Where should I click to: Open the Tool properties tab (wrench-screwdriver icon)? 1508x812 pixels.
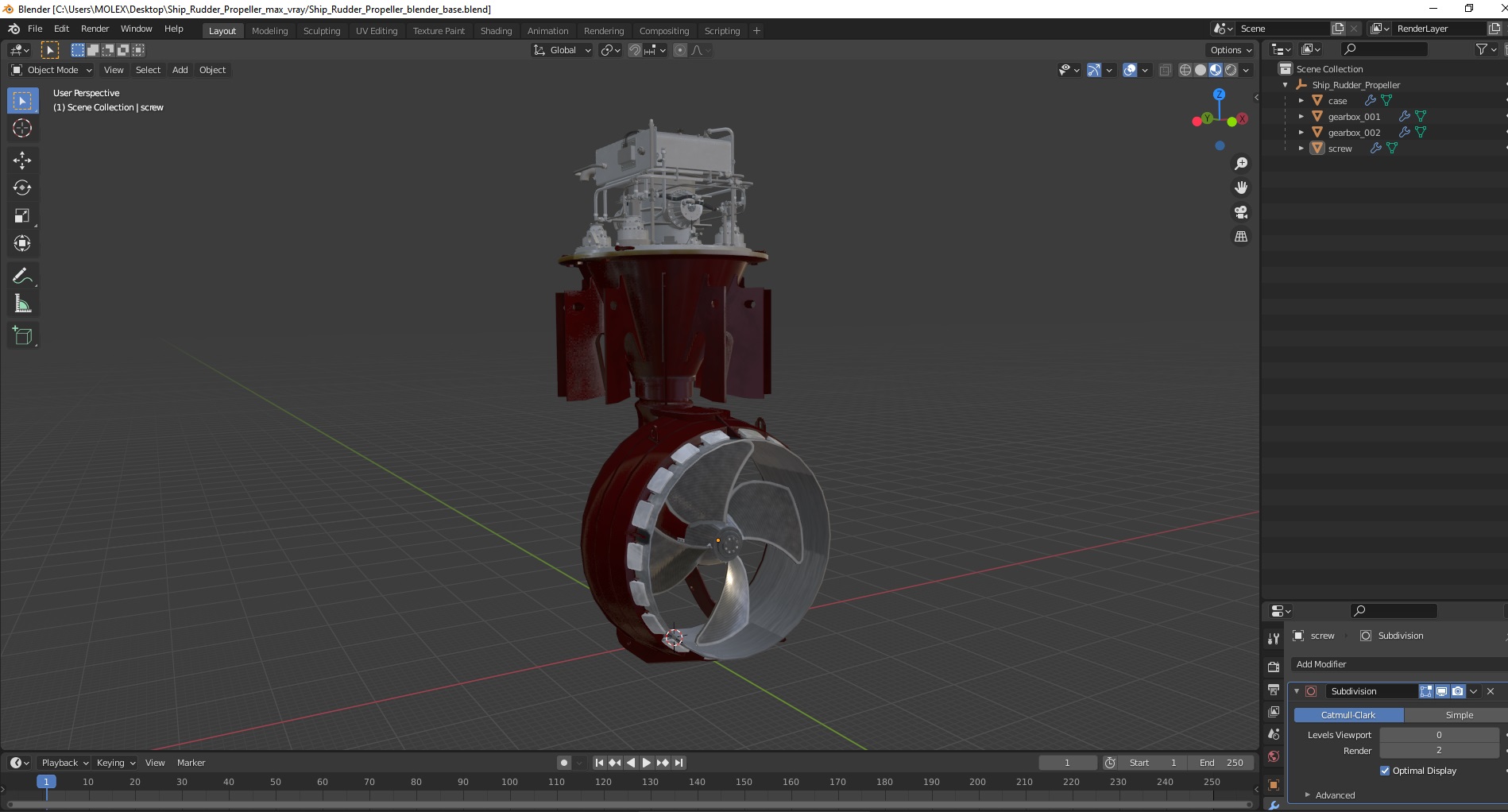(1274, 638)
